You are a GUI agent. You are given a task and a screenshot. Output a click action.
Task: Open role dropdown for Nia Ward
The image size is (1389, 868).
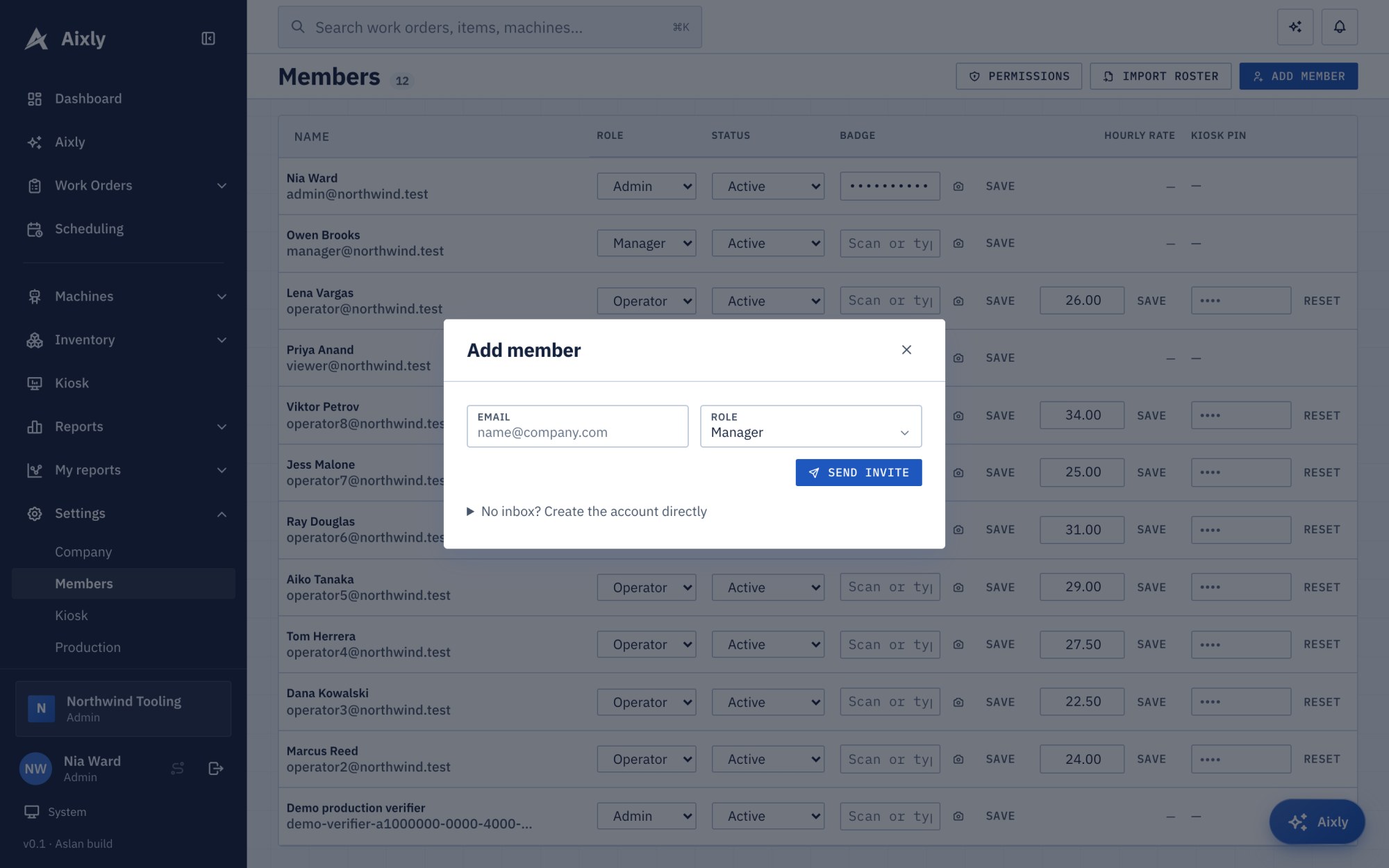click(x=646, y=186)
